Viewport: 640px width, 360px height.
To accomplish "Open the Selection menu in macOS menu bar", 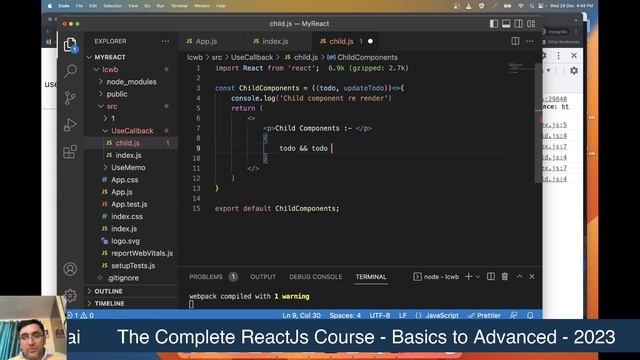I will click(112, 6).
